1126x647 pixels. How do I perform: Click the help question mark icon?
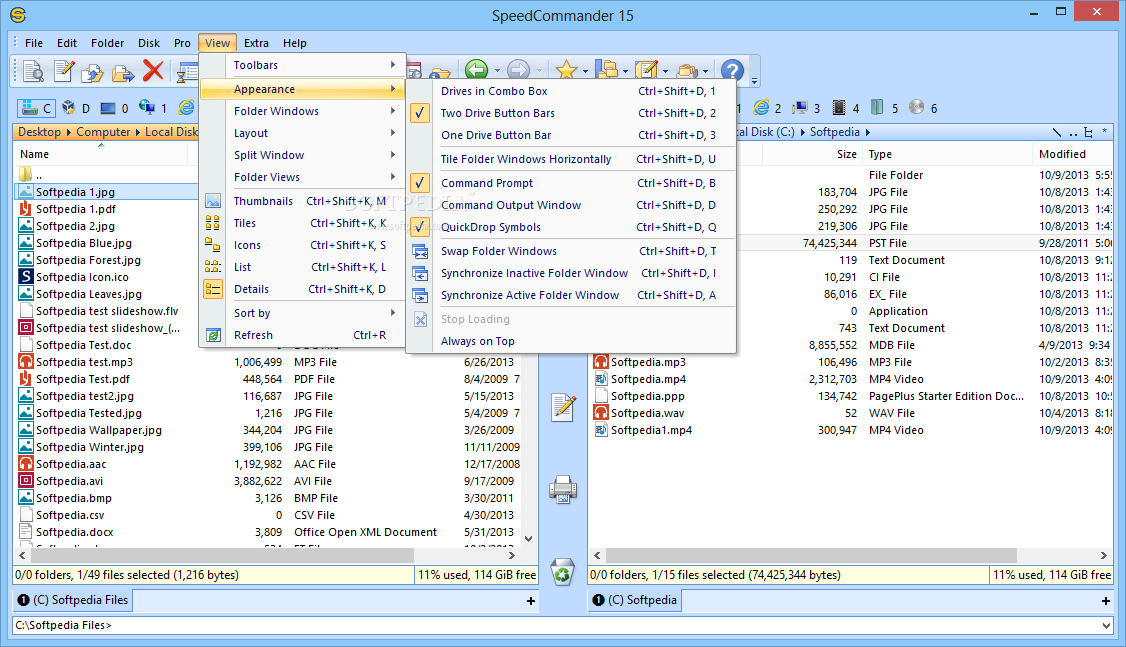(732, 70)
